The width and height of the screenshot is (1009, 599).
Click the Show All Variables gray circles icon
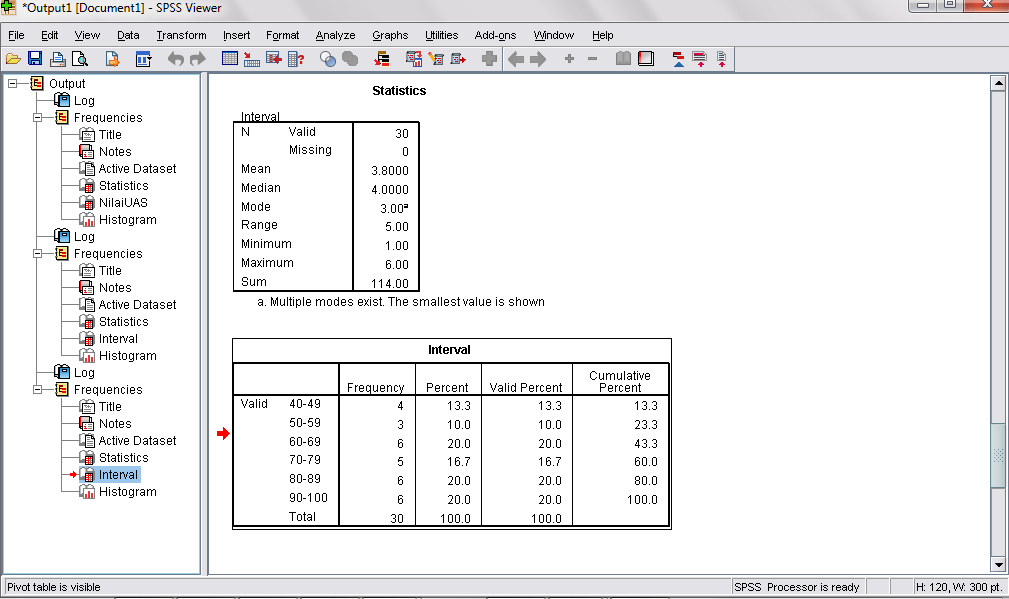(350, 59)
